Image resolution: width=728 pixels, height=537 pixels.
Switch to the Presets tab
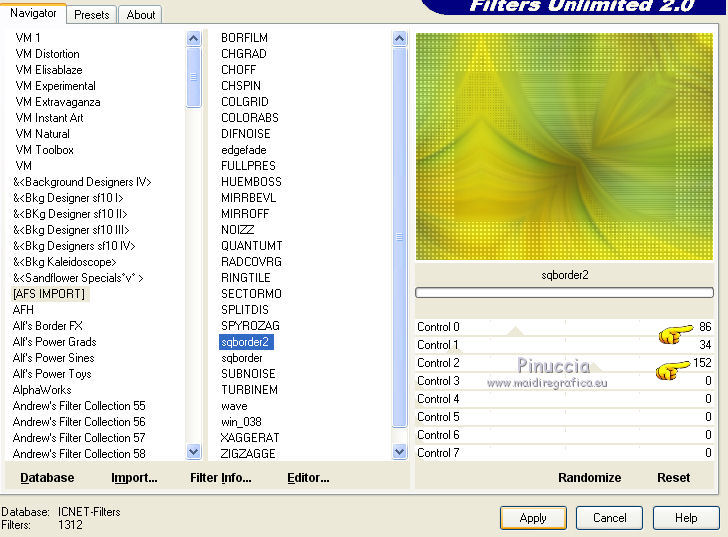(x=91, y=15)
